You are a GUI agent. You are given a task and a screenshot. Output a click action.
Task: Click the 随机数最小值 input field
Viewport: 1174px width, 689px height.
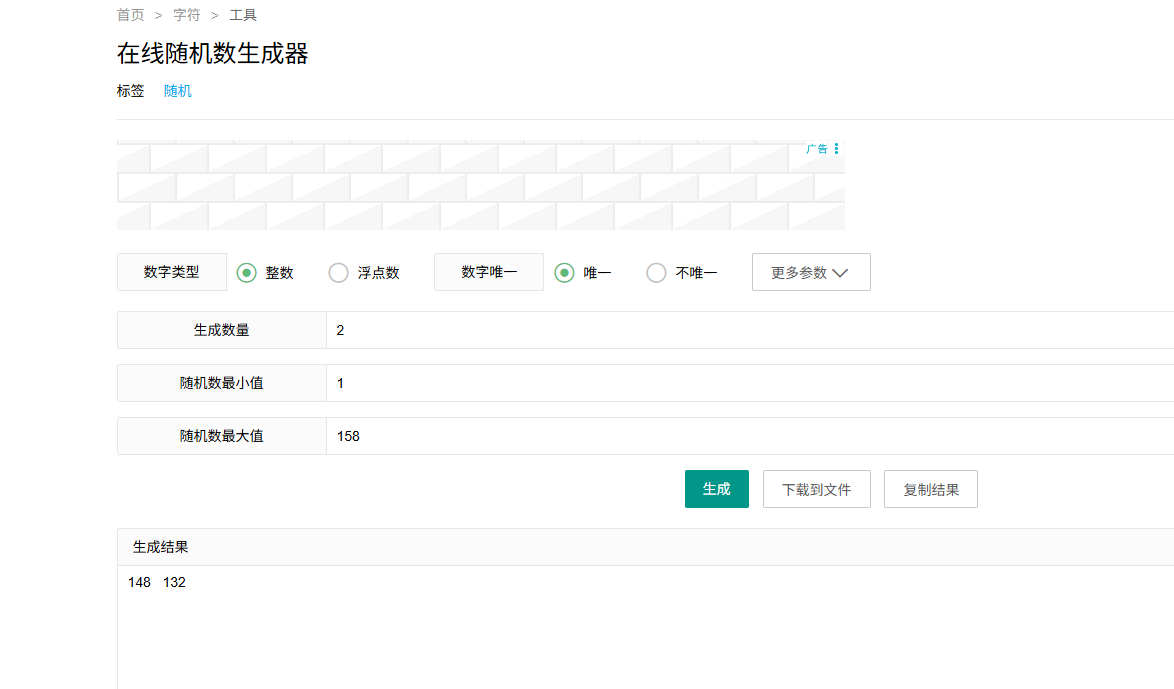coord(750,383)
